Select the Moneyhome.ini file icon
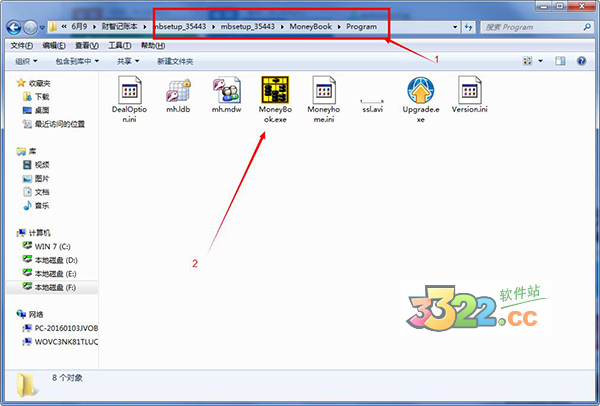Viewport: 600px width, 406px height. (324, 90)
